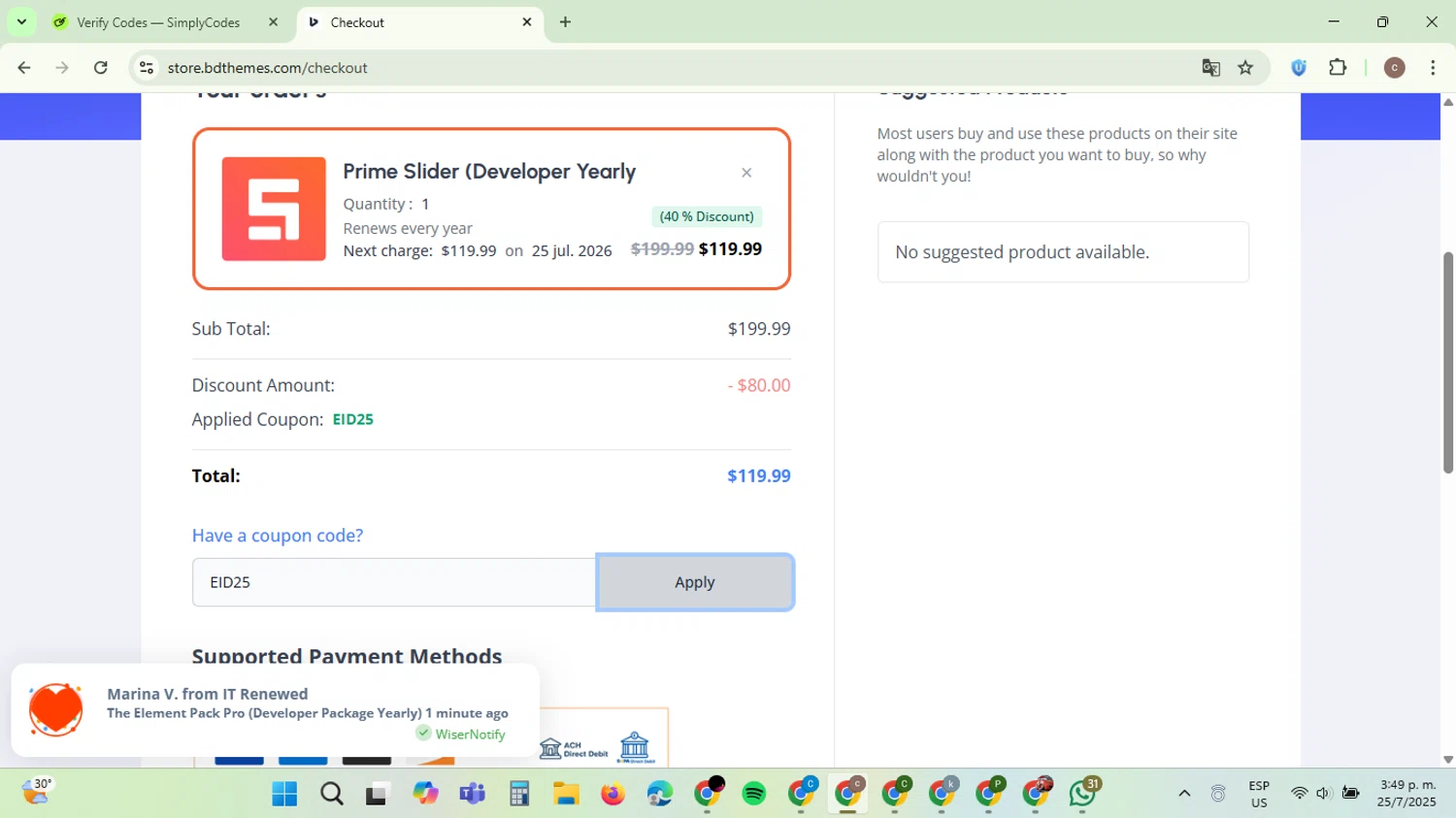1456x818 pixels.
Task: Open the Calculator app in the taskbar
Action: pyautogui.click(x=519, y=795)
